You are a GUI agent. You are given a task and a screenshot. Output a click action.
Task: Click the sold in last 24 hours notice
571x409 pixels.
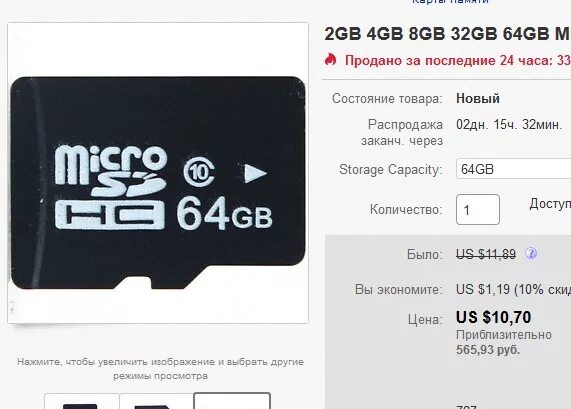point(458,60)
